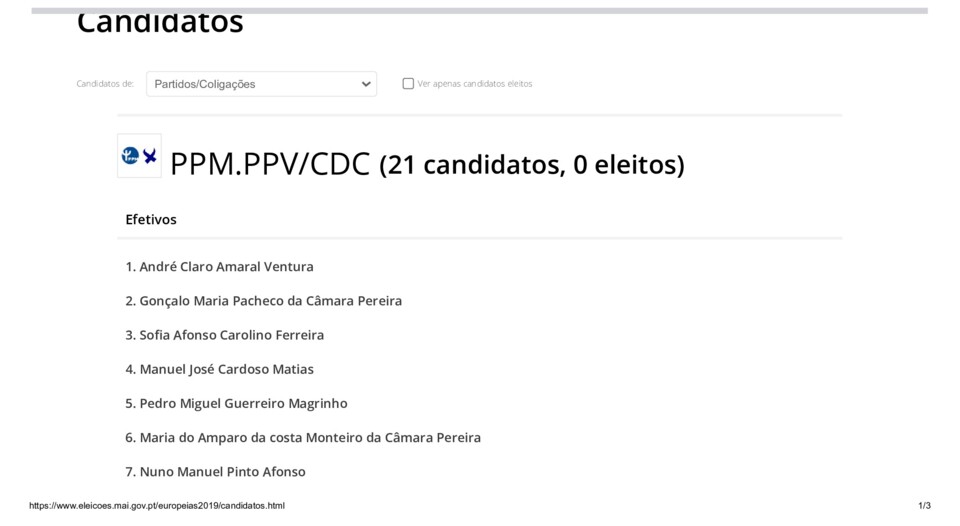The width and height of the screenshot is (960, 526).
Task: Open the Partidos/Coligações dropdown
Action: click(261, 84)
